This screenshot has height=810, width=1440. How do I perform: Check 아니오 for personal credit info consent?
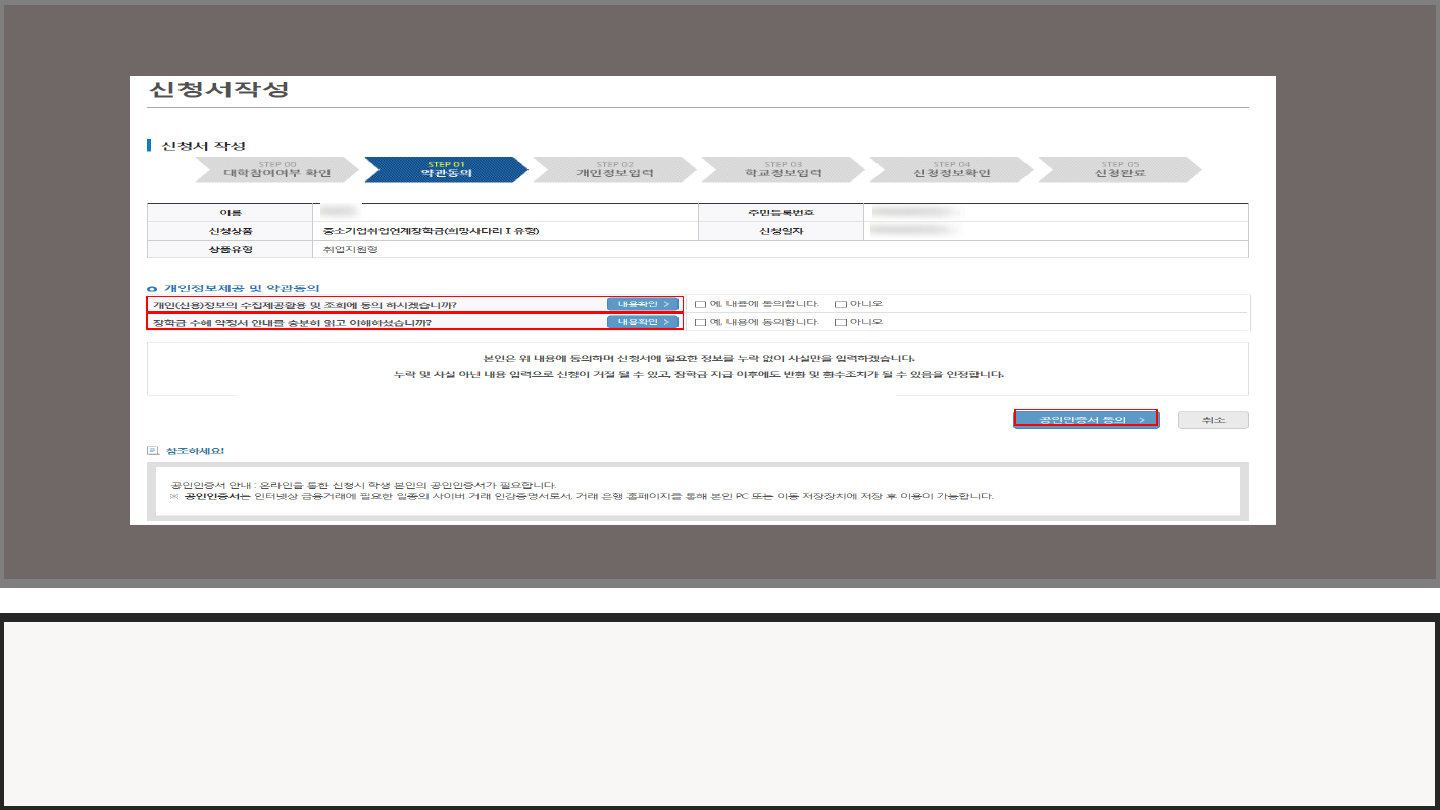pyautogui.click(x=841, y=304)
